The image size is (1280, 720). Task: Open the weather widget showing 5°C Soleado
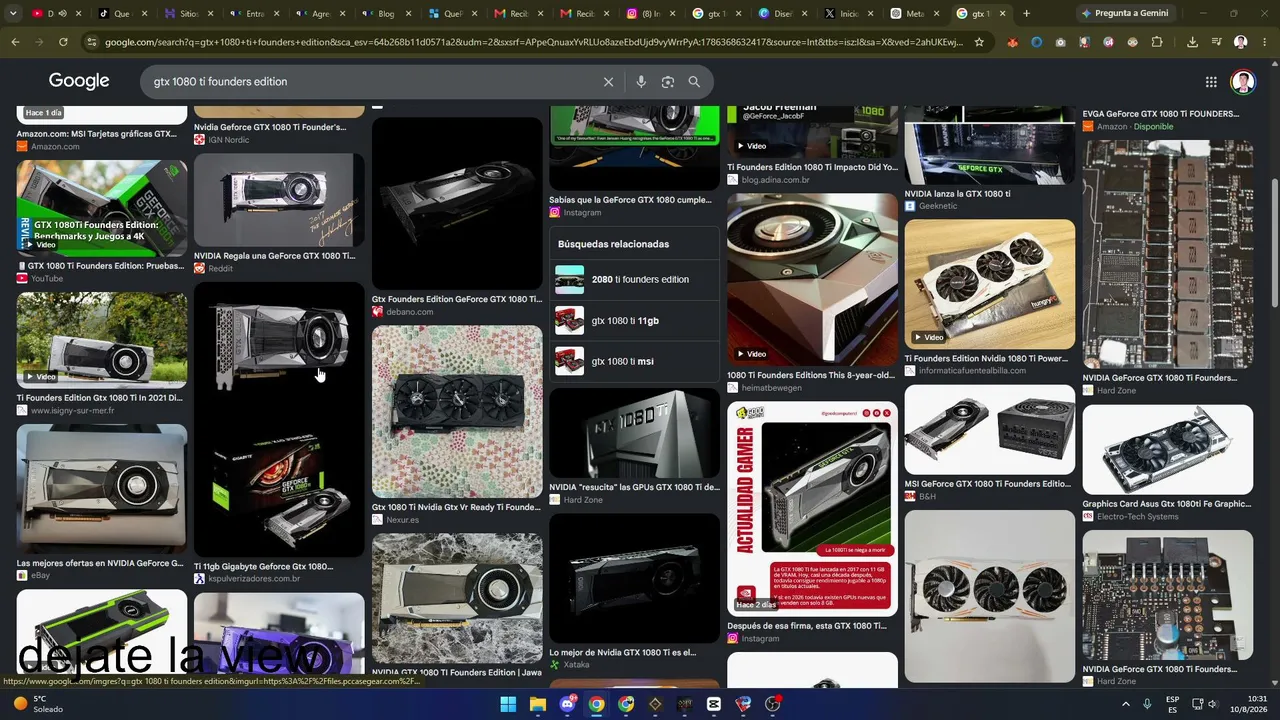[40, 704]
